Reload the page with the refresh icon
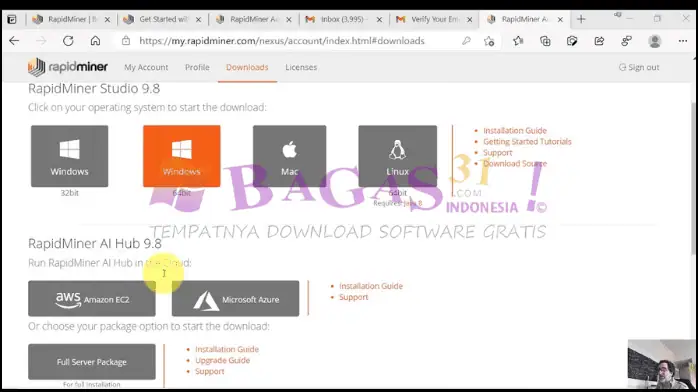This screenshot has width=698, height=392. tap(68, 41)
